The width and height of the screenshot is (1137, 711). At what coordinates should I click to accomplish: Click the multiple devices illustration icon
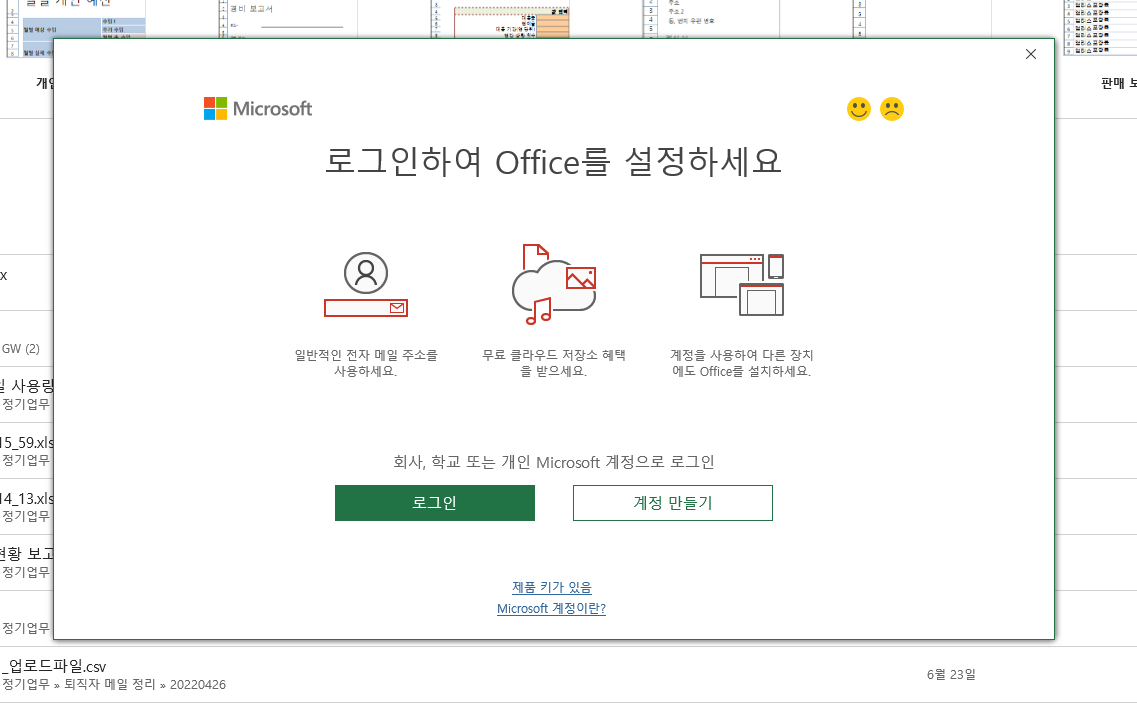(x=742, y=284)
